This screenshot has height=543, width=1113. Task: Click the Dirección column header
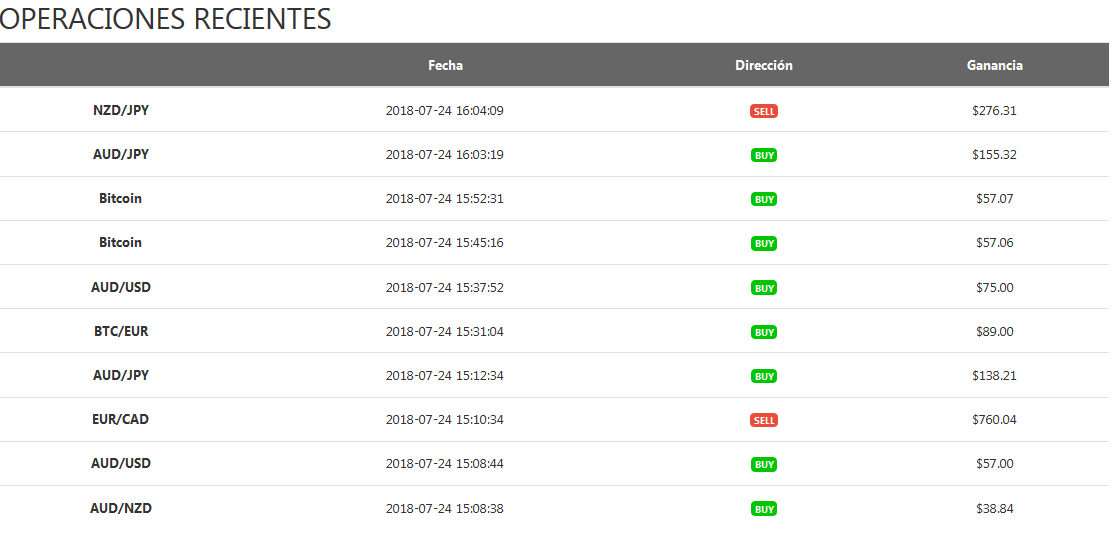(764, 65)
